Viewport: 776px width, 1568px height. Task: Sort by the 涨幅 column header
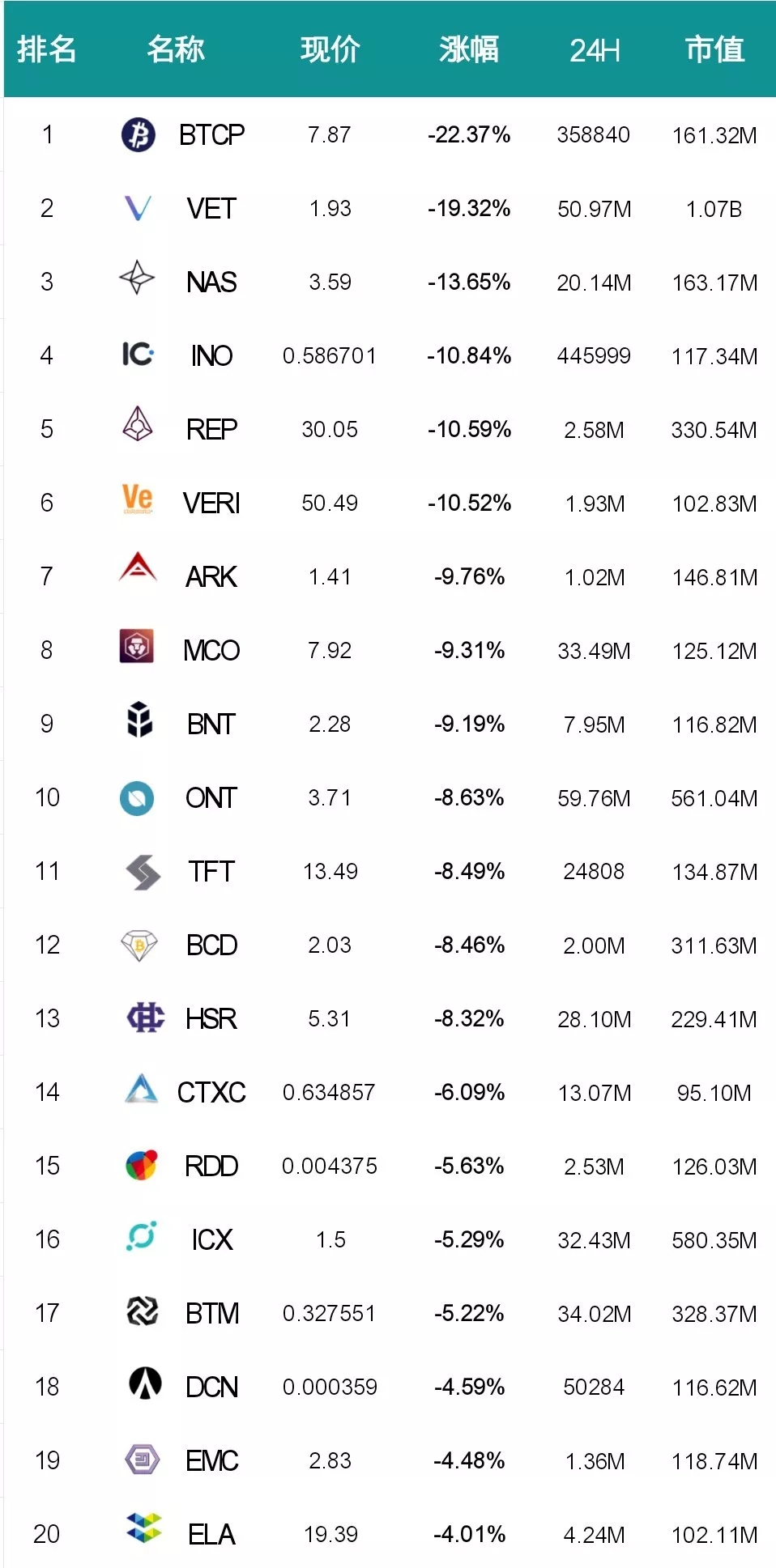click(x=469, y=50)
